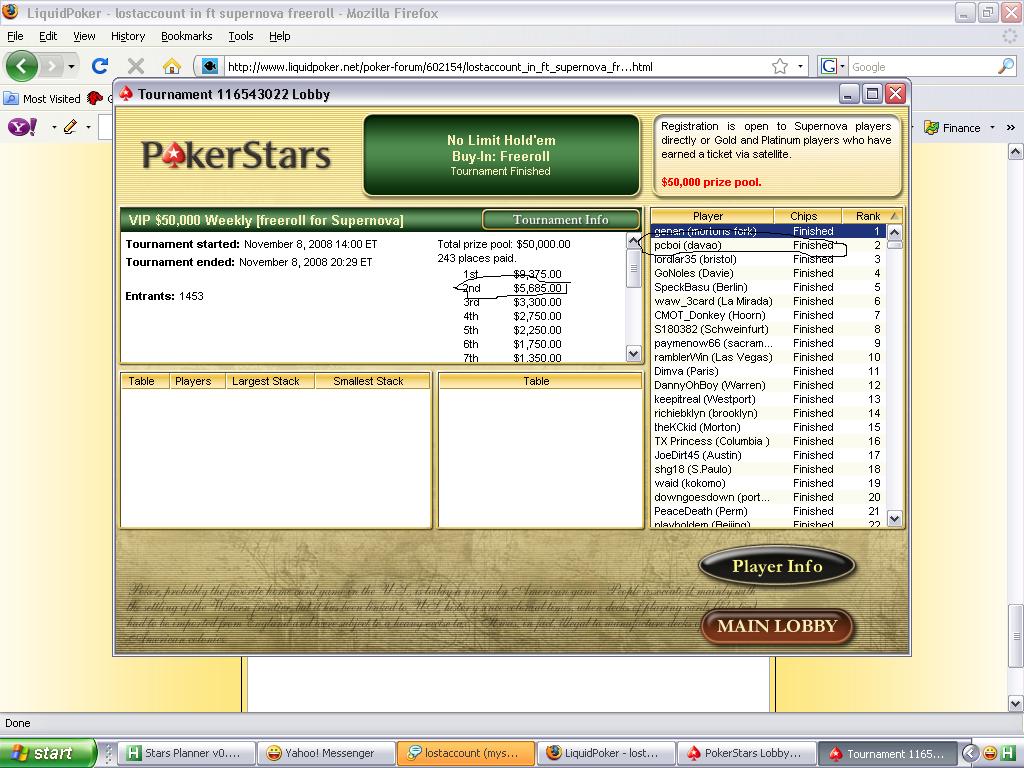Open the Tools menu
The height and width of the screenshot is (768, 1024).
[241, 37]
